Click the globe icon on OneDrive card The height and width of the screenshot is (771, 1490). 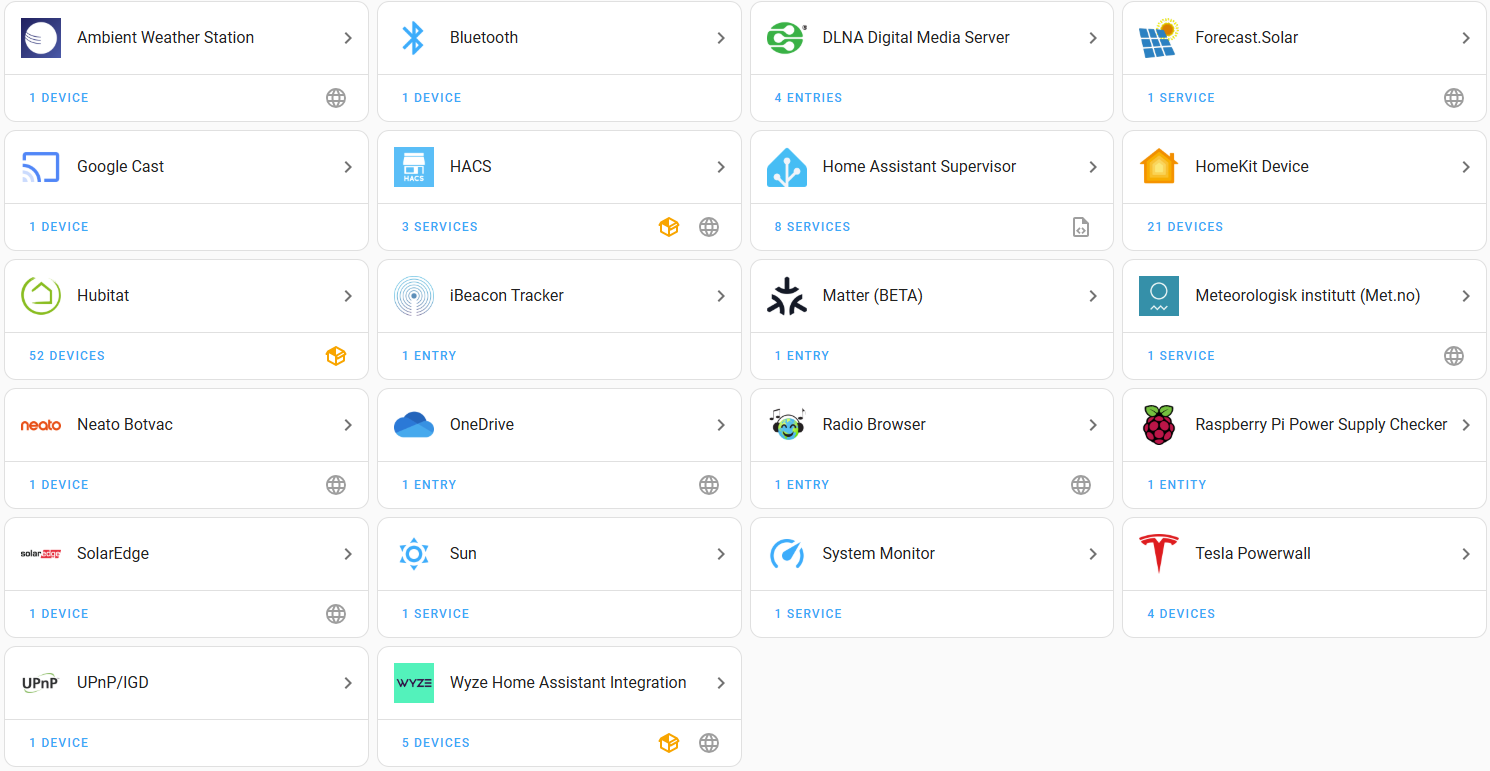tap(709, 485)
